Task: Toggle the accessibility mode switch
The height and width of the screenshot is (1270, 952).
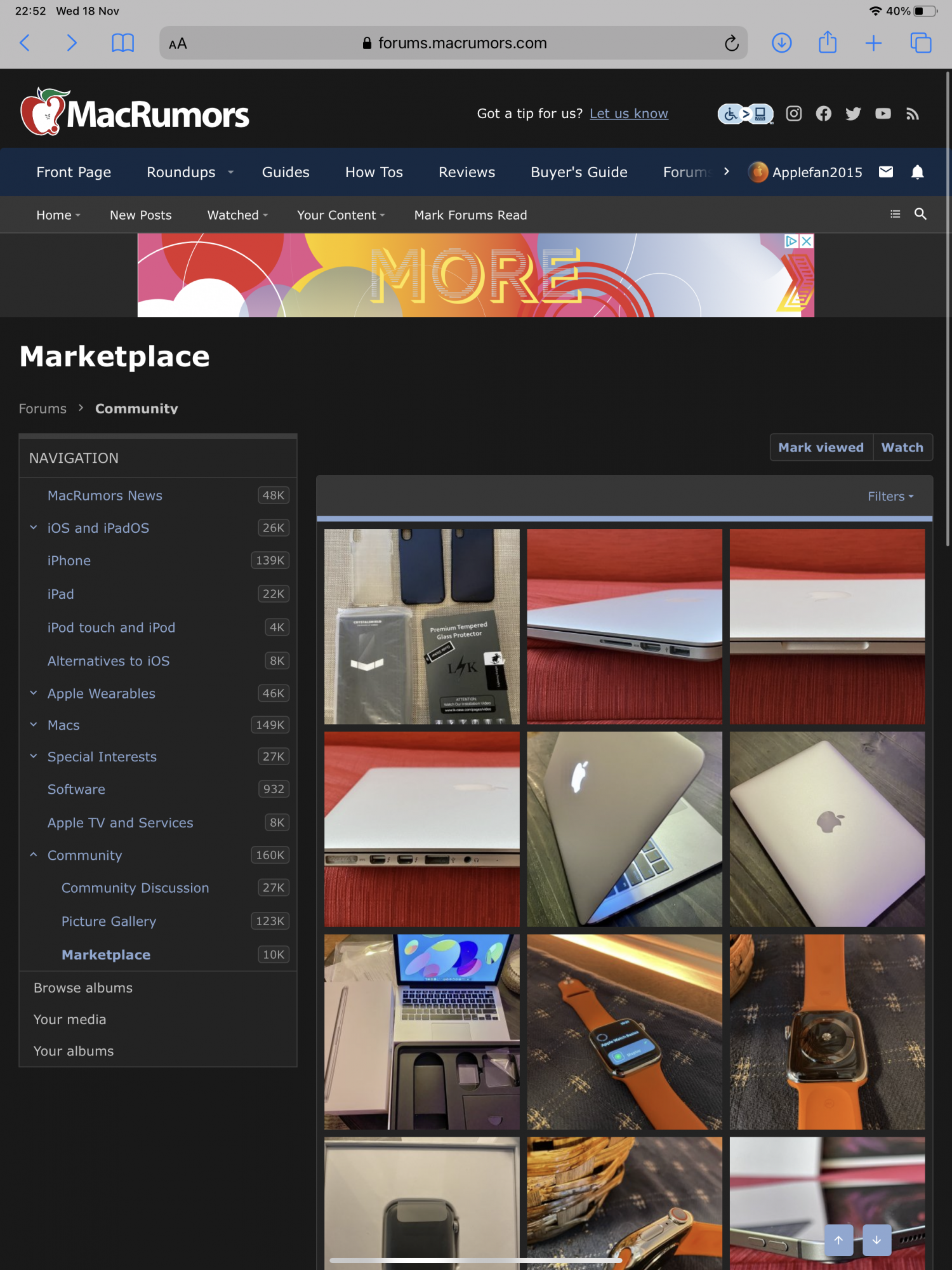Action: point(745,114)
